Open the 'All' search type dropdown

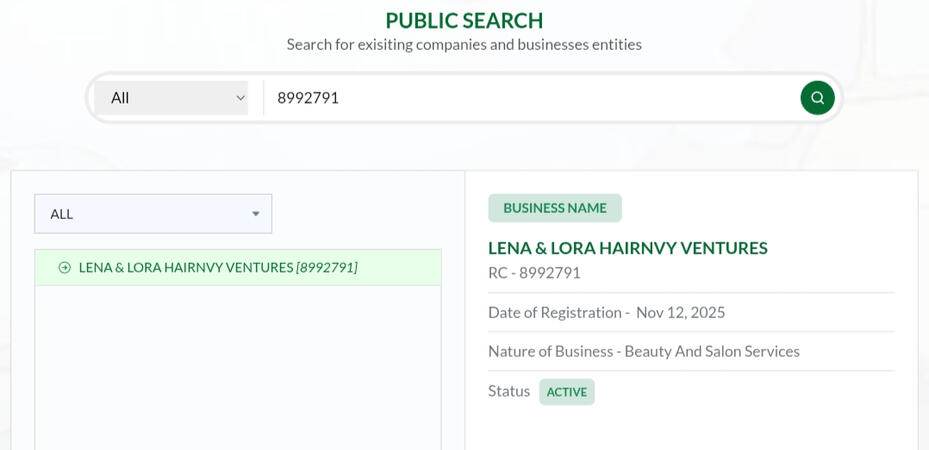point(171,98)
